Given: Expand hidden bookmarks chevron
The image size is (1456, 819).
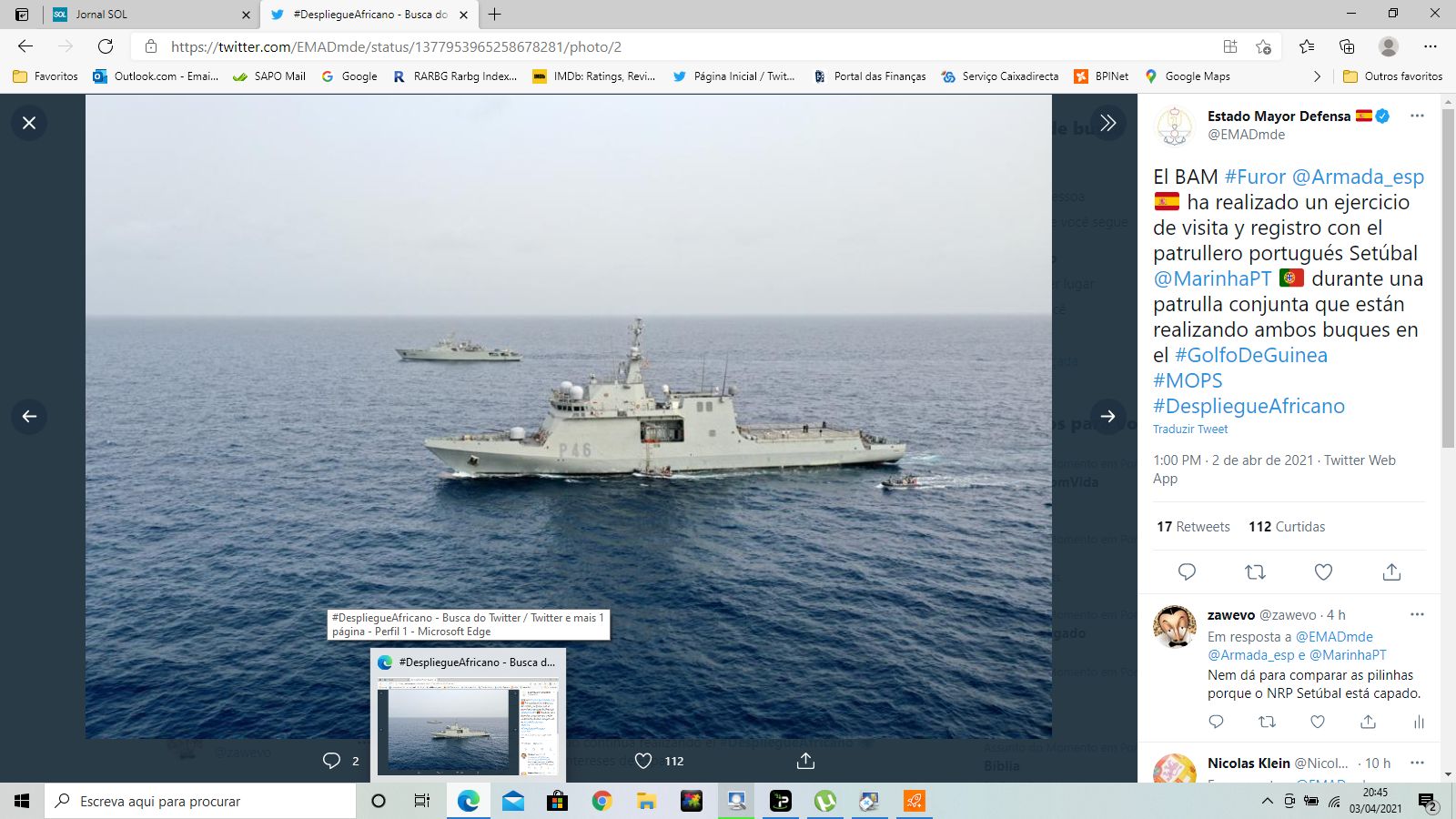Looking at the screenshot, I should (x=1317, y=76).
